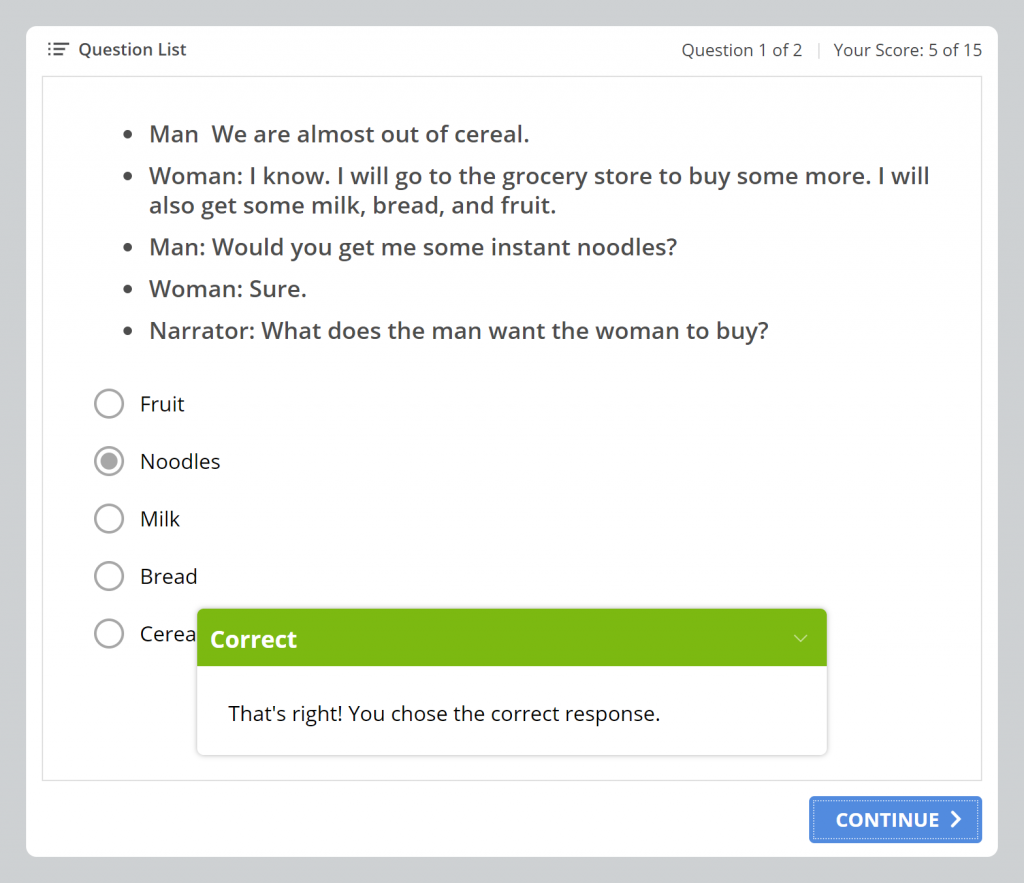Click the Milk answer label text
The image size is (1024, 883).
click(160, 519)
